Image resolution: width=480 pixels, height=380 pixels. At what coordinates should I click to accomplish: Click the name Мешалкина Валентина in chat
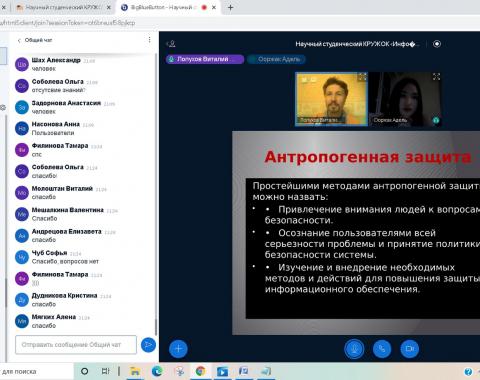(x=68, y=210)
